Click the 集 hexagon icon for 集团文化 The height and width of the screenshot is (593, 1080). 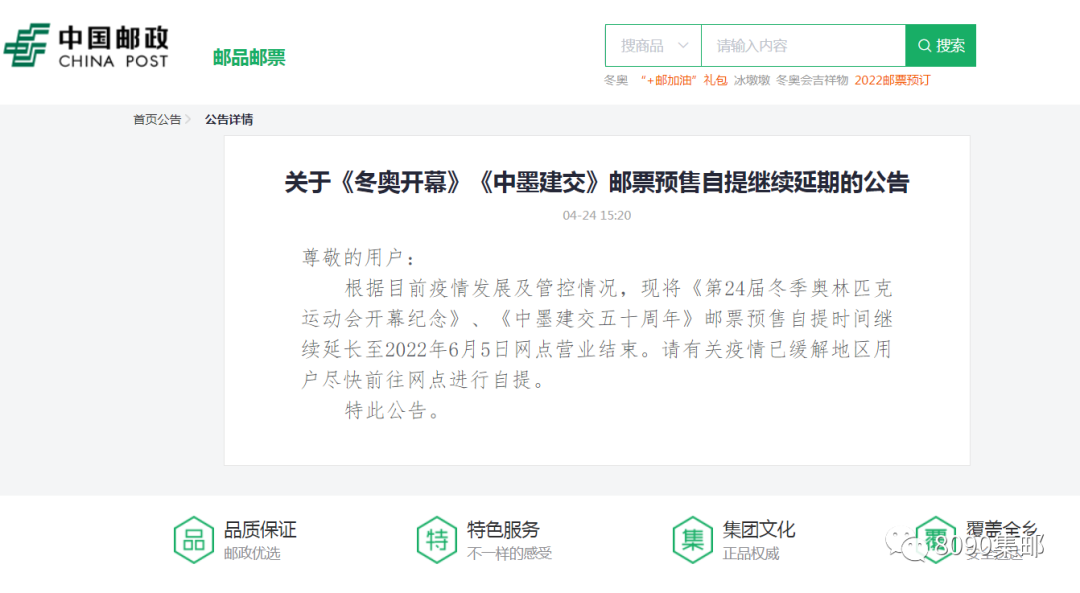click(x=692, y=540)
